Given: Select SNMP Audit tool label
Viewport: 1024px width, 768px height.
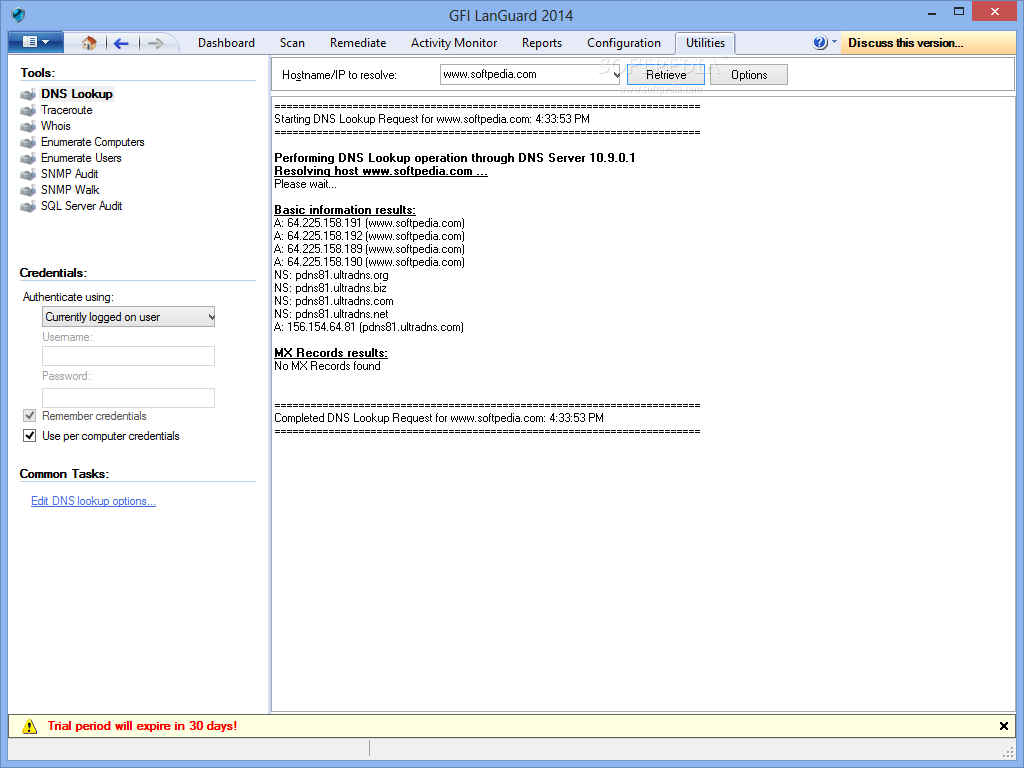Looking at the screenshot, I should pos(69,174).
